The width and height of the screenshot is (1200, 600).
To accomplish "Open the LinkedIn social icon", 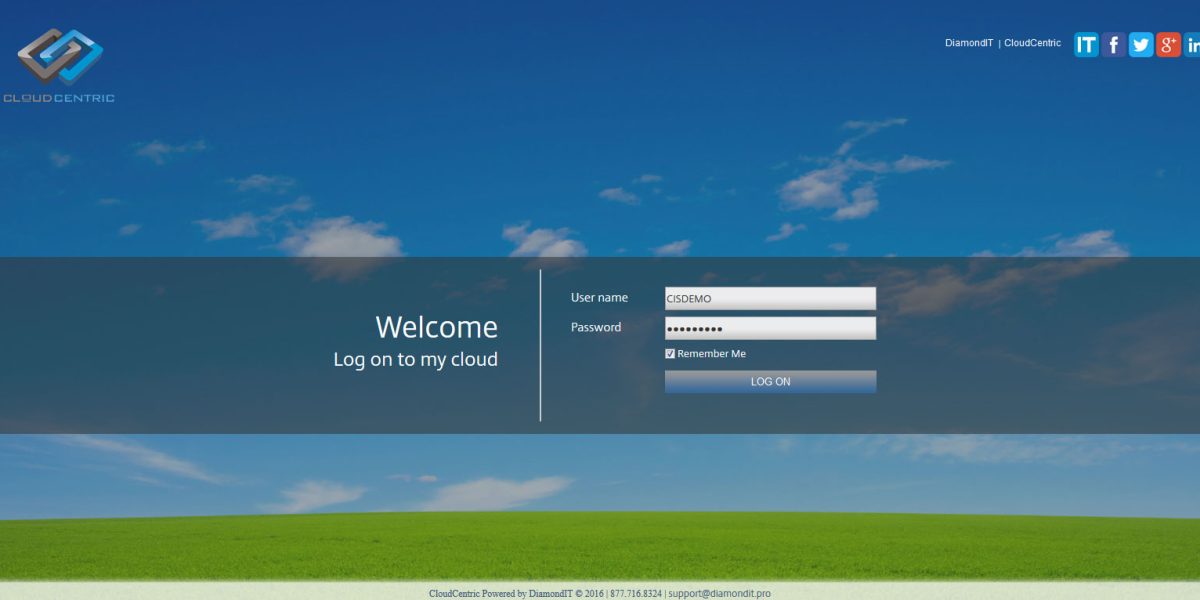I will [x=1192, y=44].
